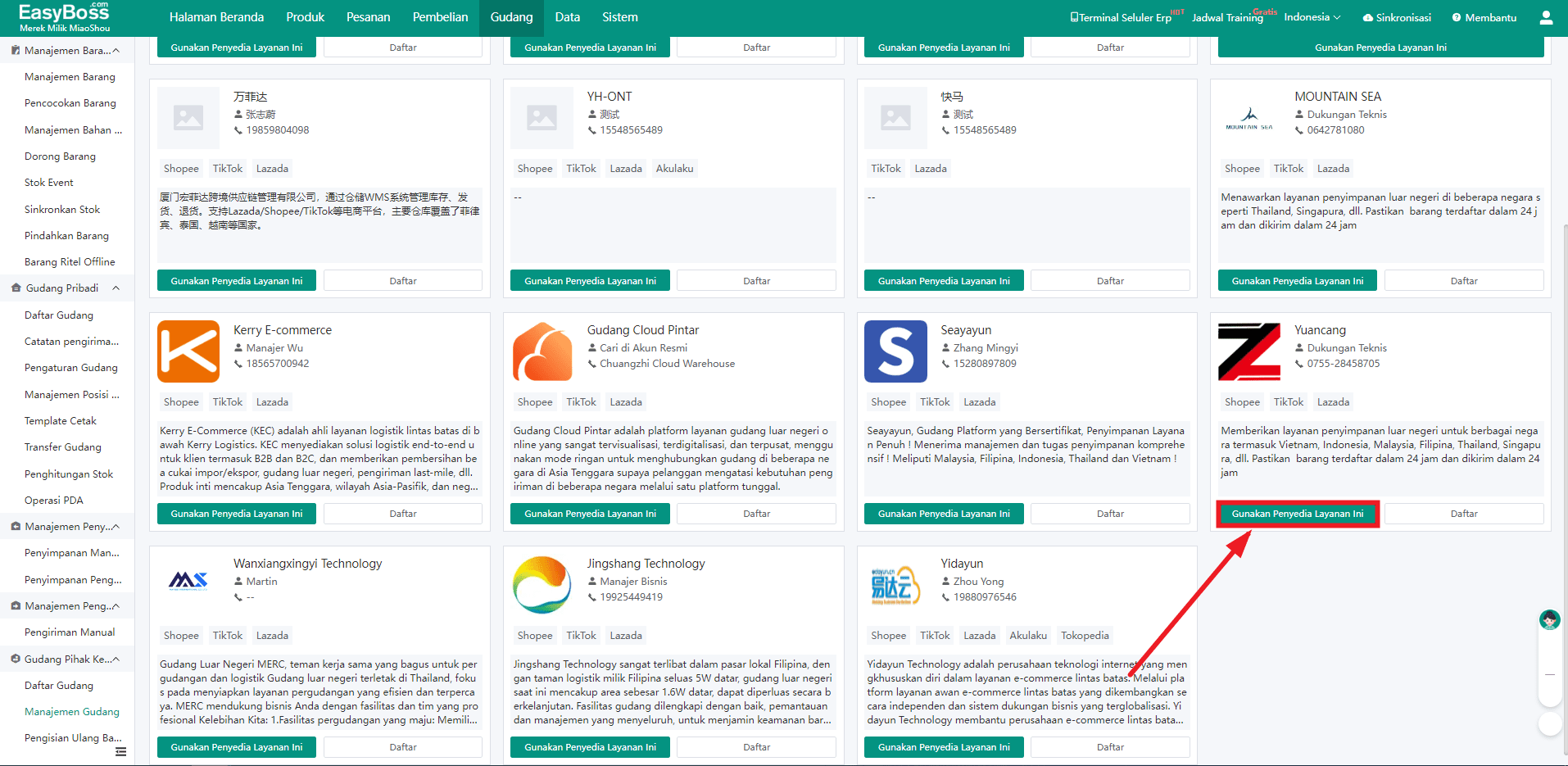The image size is (1568, 766).
Task: Use the Yuancang service provider button
Action: (x=1297, y=514)
